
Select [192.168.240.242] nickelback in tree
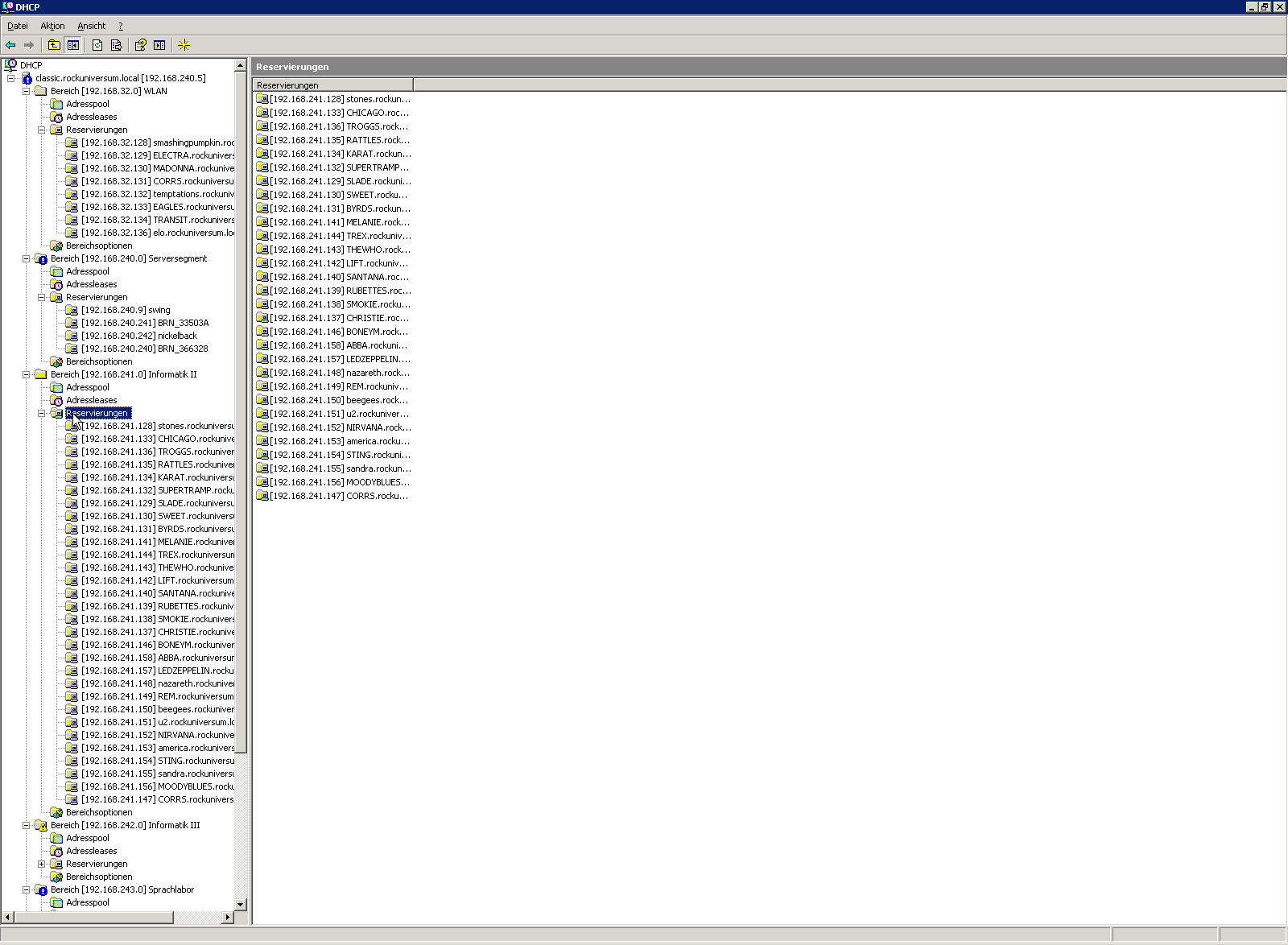pyautogui.click(x=138, y=336)
